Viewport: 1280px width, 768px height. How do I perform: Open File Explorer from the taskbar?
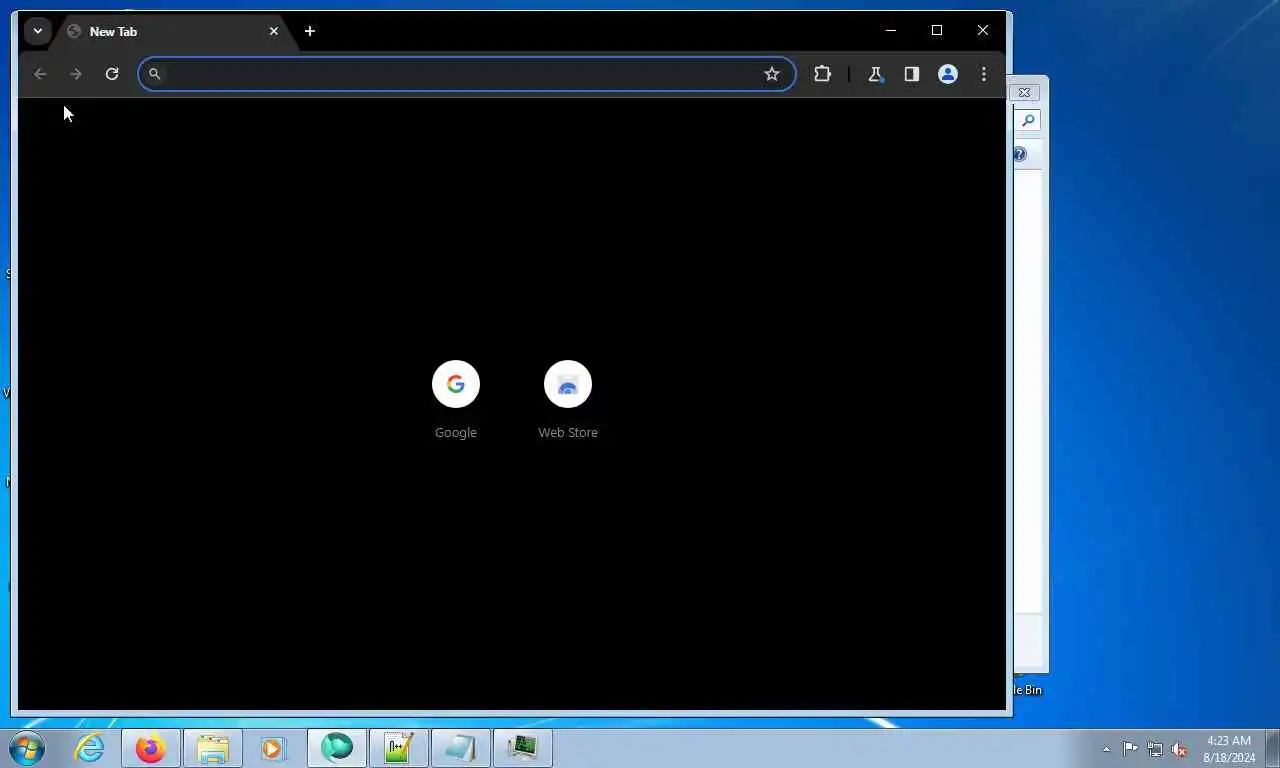click(x=213, y=748)
